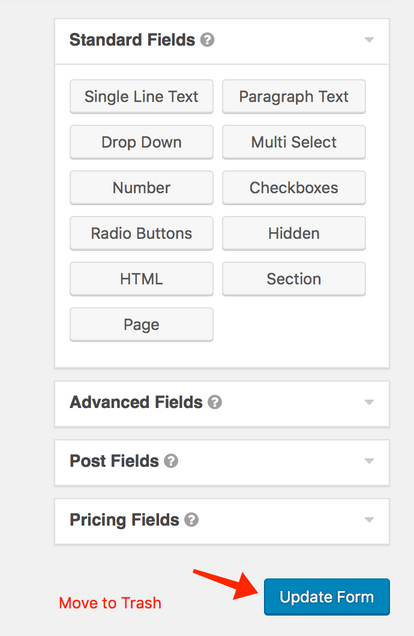Add a Radio Buttons field
Viewport: 414px width, 636px height.
tap(142, 234)
